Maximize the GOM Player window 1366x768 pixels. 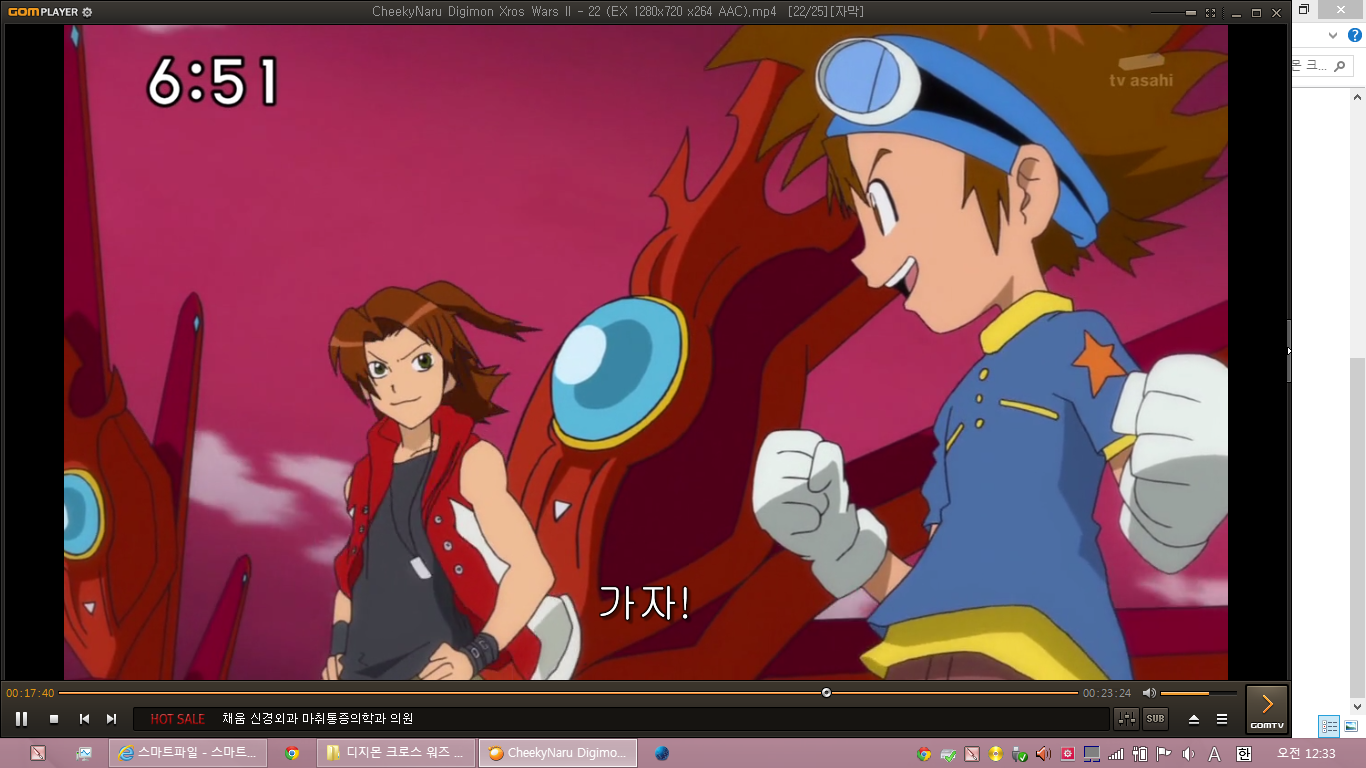pyautogui.click(x=1257, y=12)
